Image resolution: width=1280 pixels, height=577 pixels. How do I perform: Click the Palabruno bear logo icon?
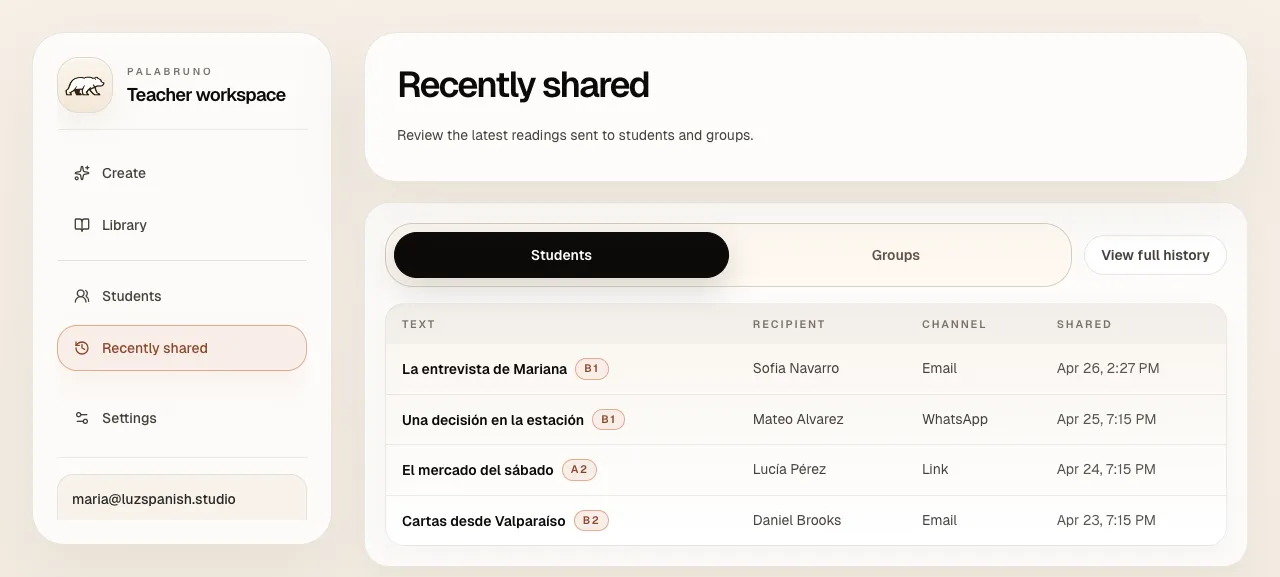point(85,85)
